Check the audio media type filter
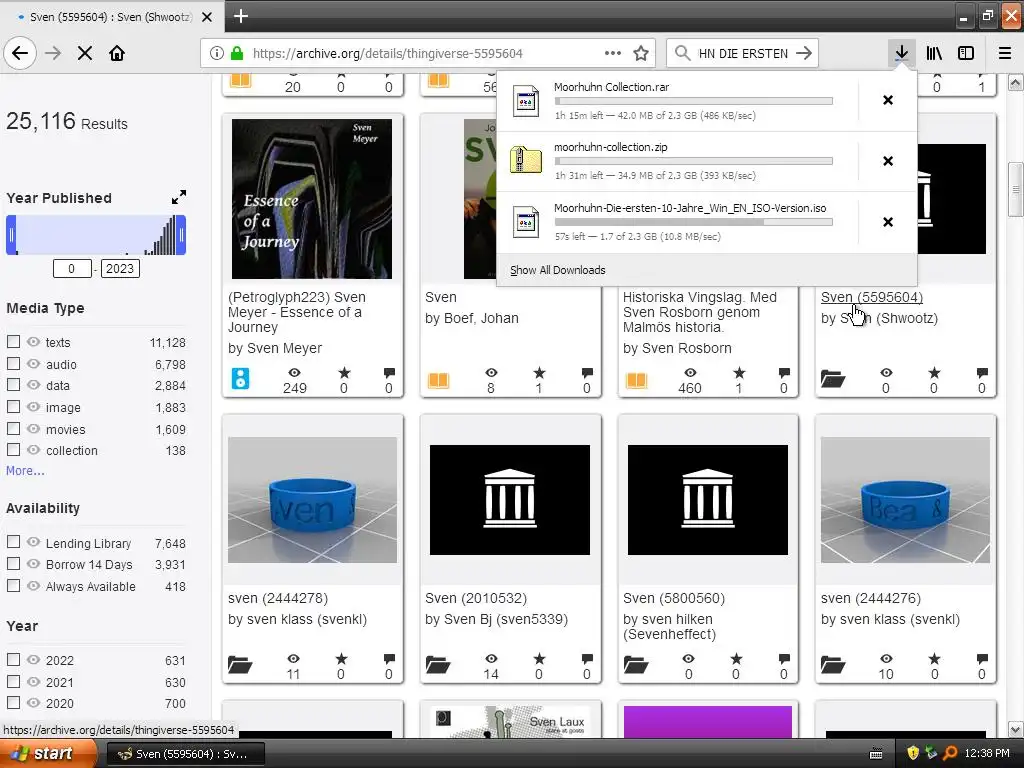This screenshot has width=1024, height=768. 13,364
